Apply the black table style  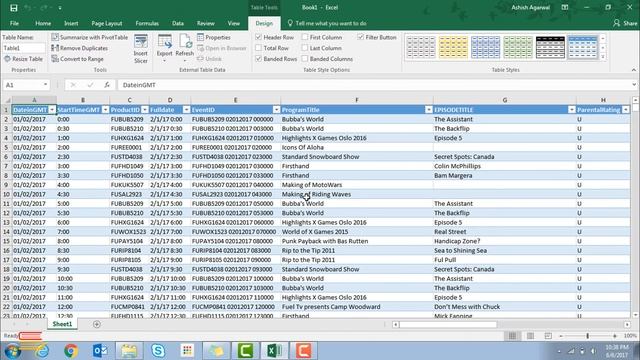point(550,47)
